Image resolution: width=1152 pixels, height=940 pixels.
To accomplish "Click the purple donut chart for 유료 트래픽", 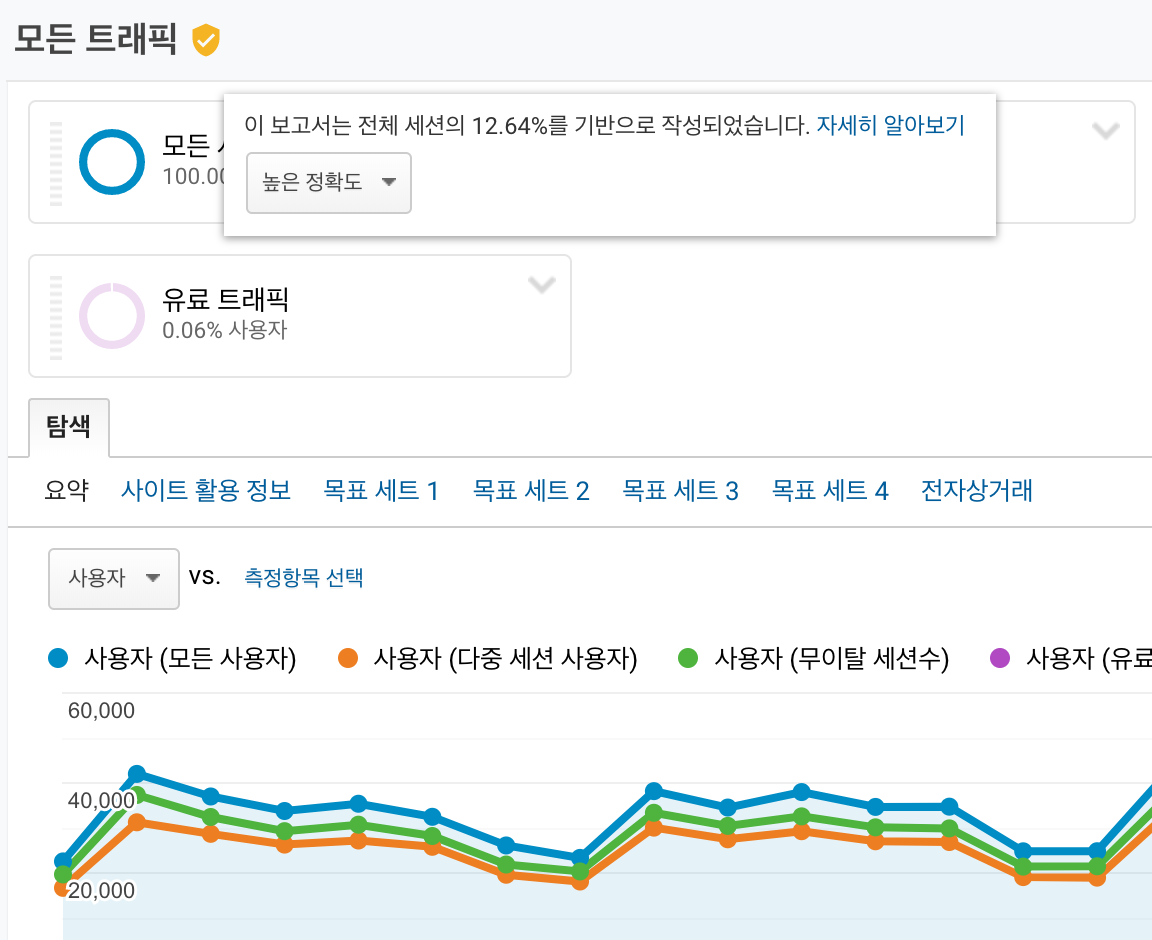I will (x=113, y=316).
